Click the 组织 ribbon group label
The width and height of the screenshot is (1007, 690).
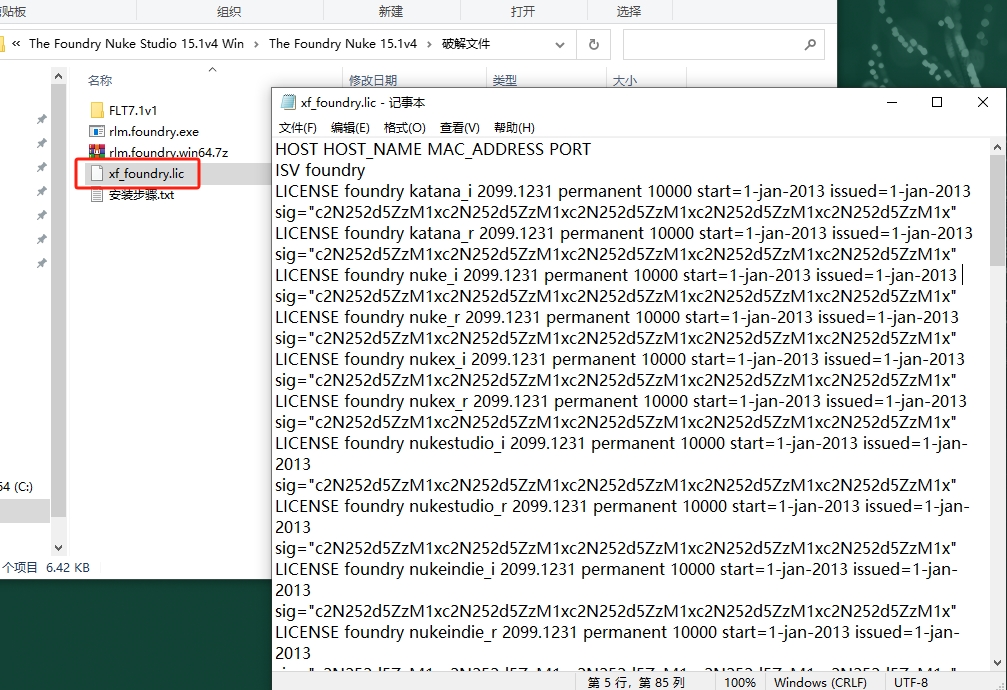tap(229, 12)
